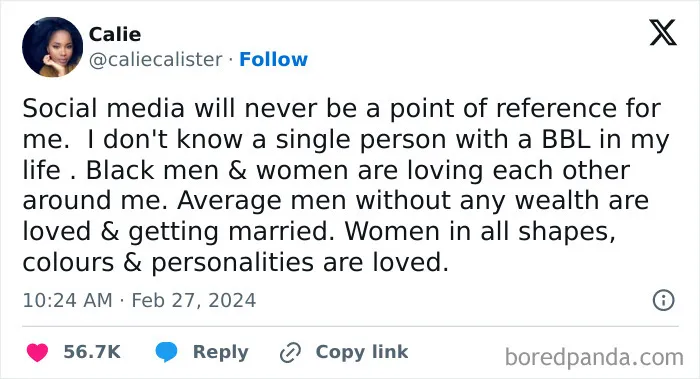Click the Reply label
700x379 pixels.
coord(221,352)
